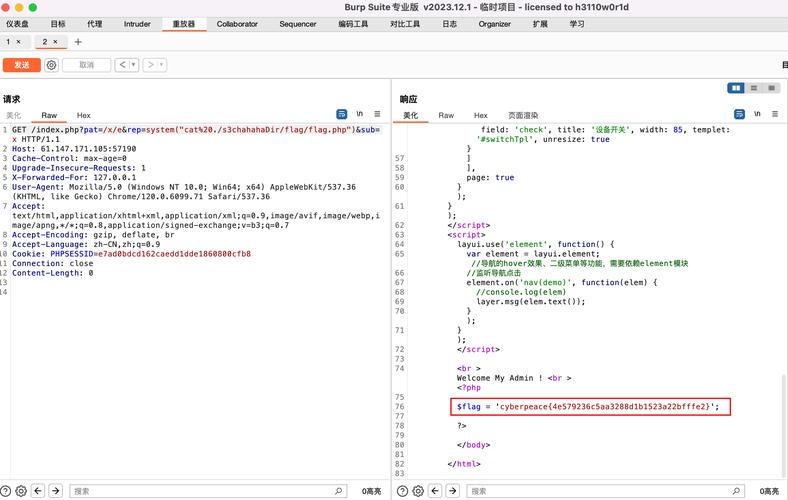Open the 编码工具 decoder tab

coord(353,24)
